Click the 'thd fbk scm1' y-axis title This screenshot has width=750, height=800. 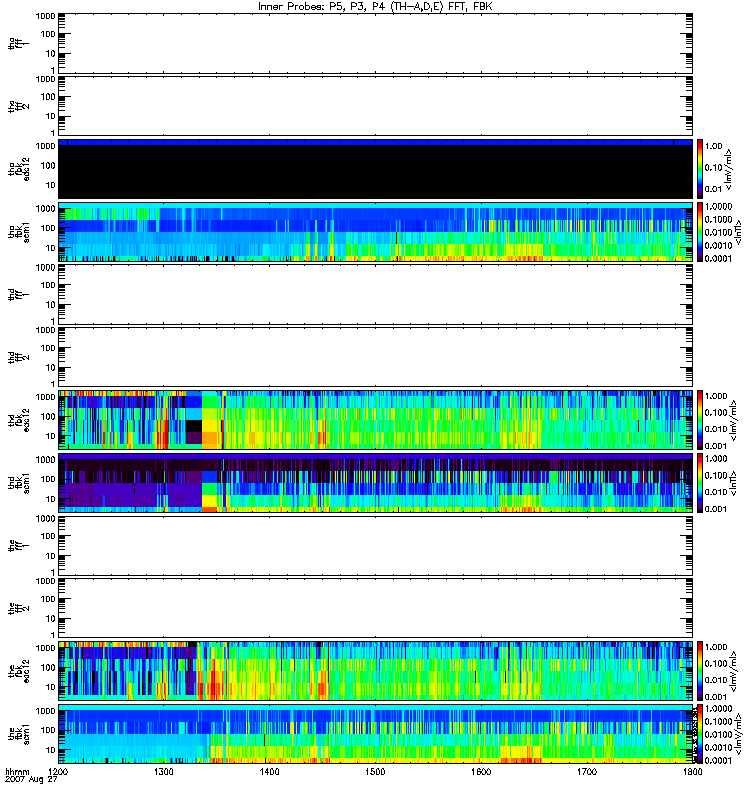[x=19, y=483]
